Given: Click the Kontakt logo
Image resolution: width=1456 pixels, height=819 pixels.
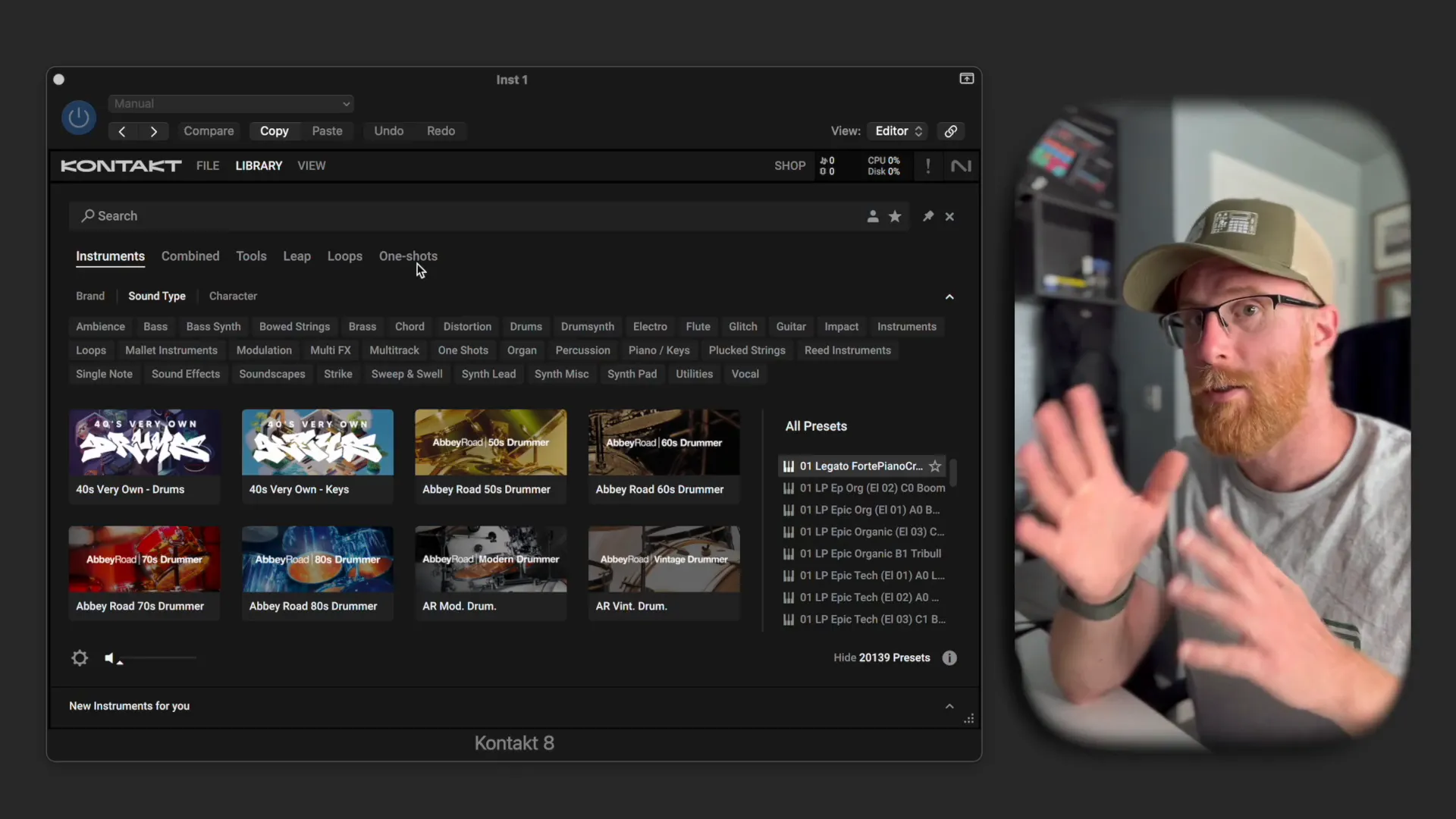Looking at the screenshot, I should (x=121, y=166).
